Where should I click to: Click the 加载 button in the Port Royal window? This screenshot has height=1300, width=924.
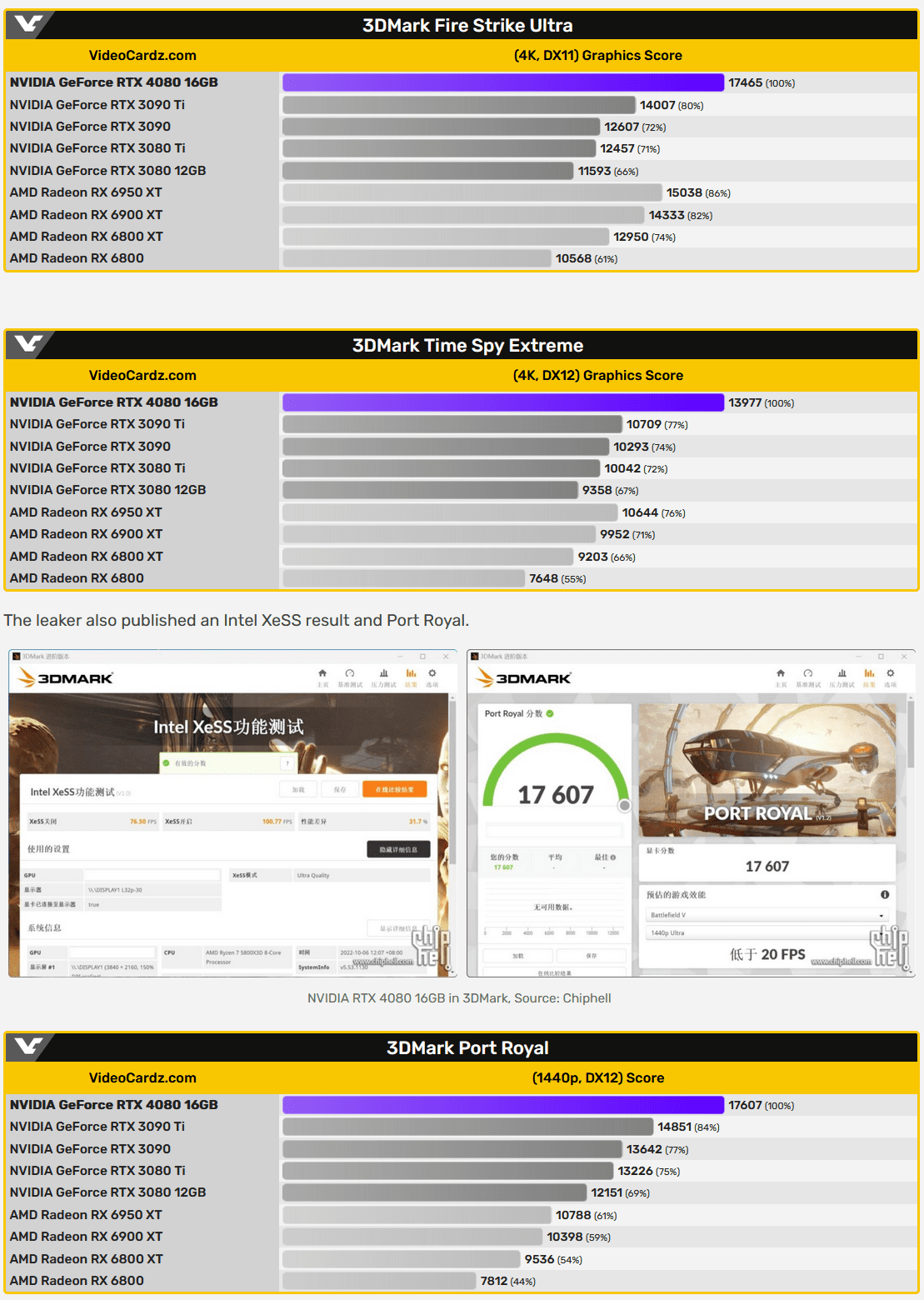(x=518, y=956)
